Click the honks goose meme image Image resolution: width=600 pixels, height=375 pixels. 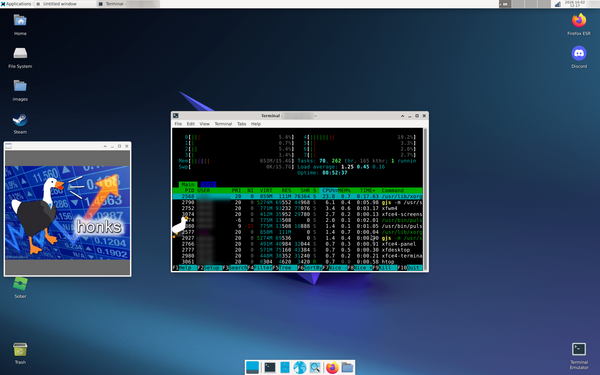coord(67,213)
